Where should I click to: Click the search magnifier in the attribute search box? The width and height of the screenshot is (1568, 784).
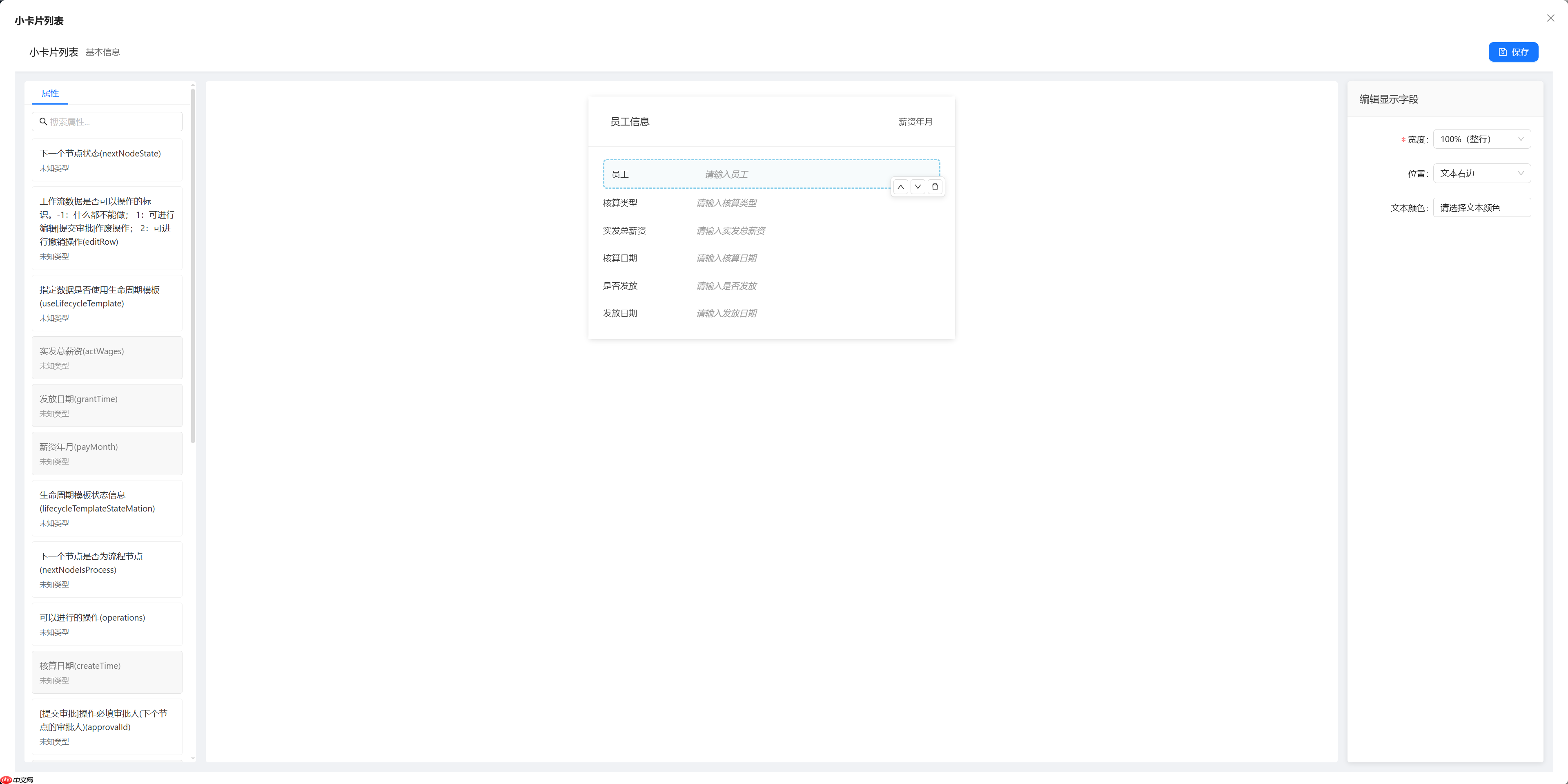tap(43, 121)
